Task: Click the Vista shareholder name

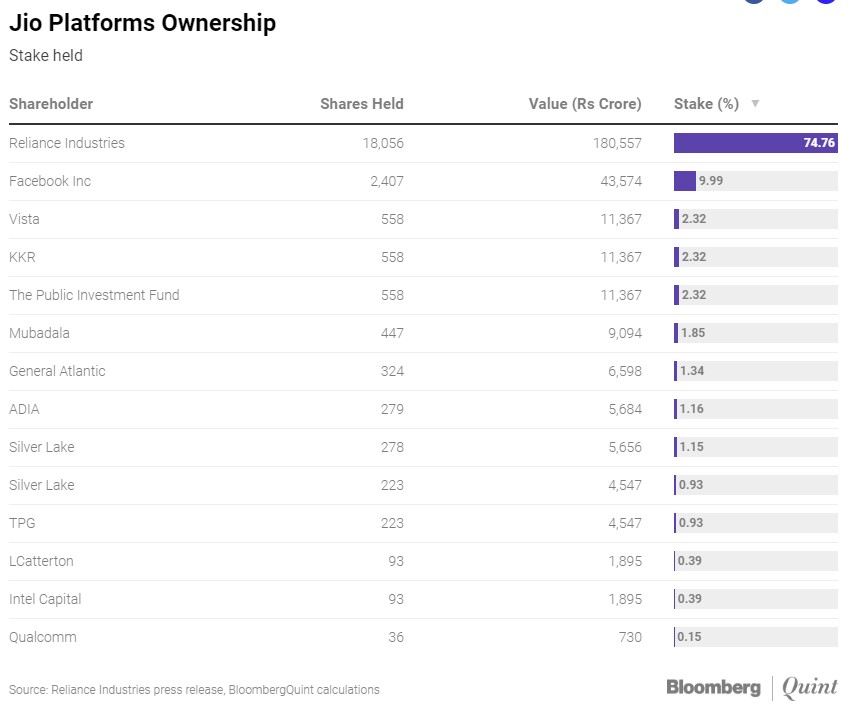Action: [24, 219]
